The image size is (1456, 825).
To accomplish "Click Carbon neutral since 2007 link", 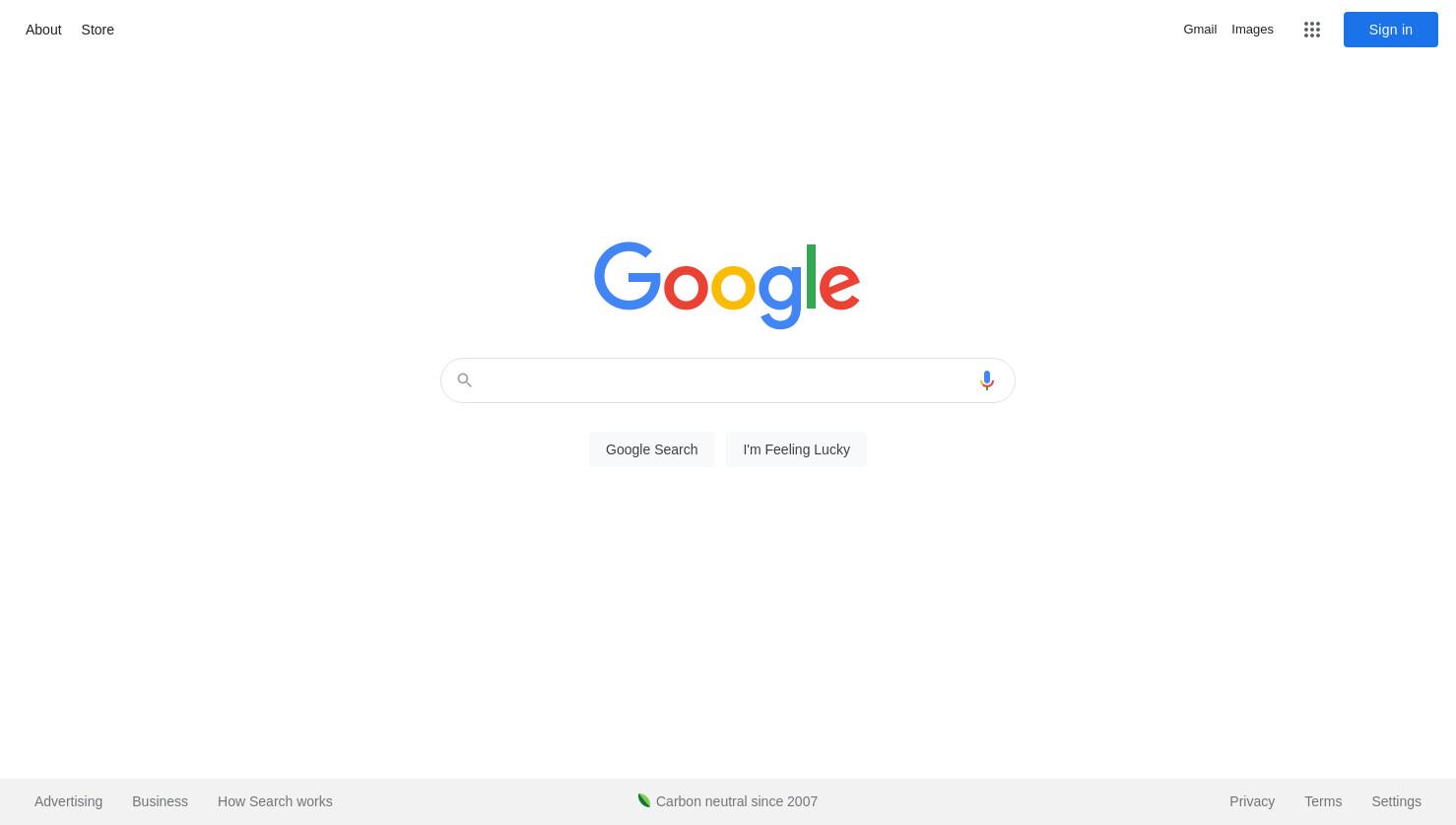I will (x=737, y=801).
